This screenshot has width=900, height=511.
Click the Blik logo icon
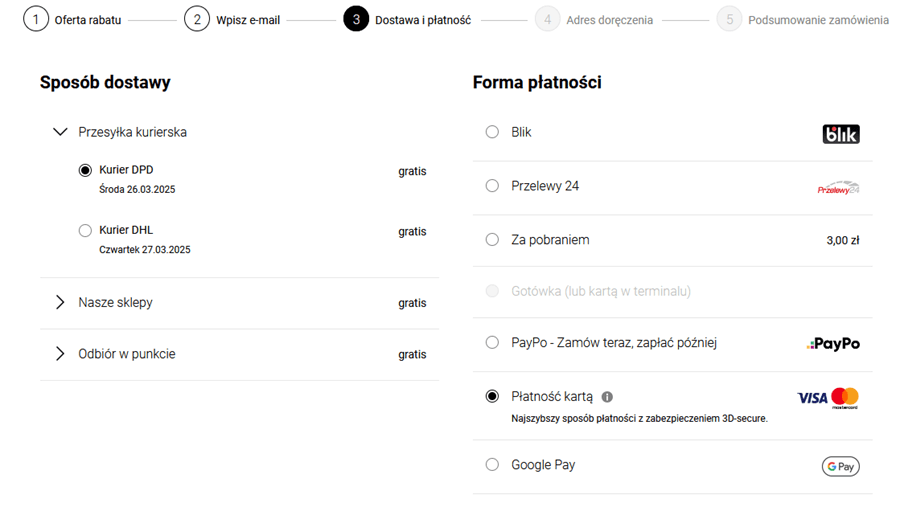[840, 134]
